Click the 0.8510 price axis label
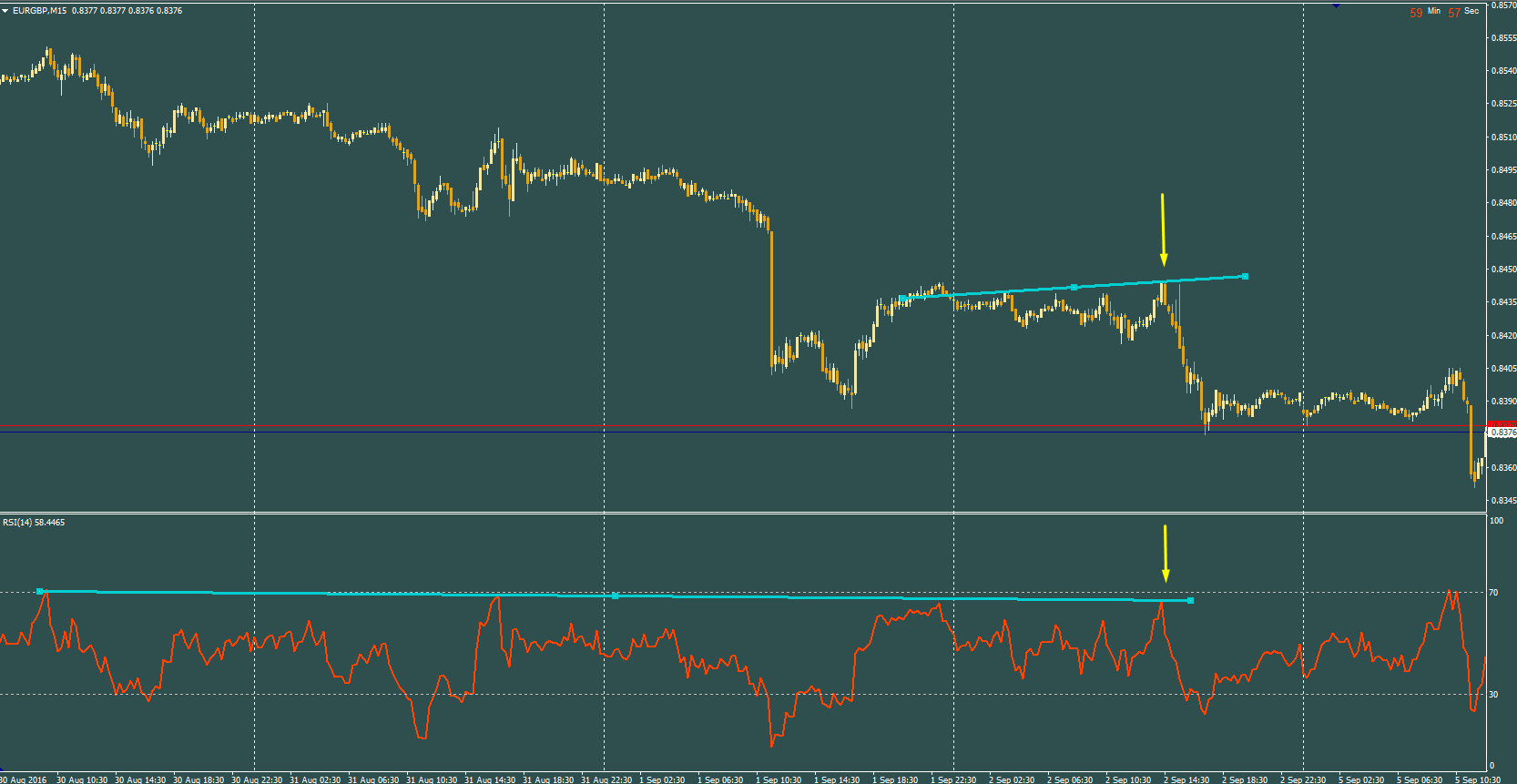This screenshot has width=1517, height=784. click(x=1503, y=137)
